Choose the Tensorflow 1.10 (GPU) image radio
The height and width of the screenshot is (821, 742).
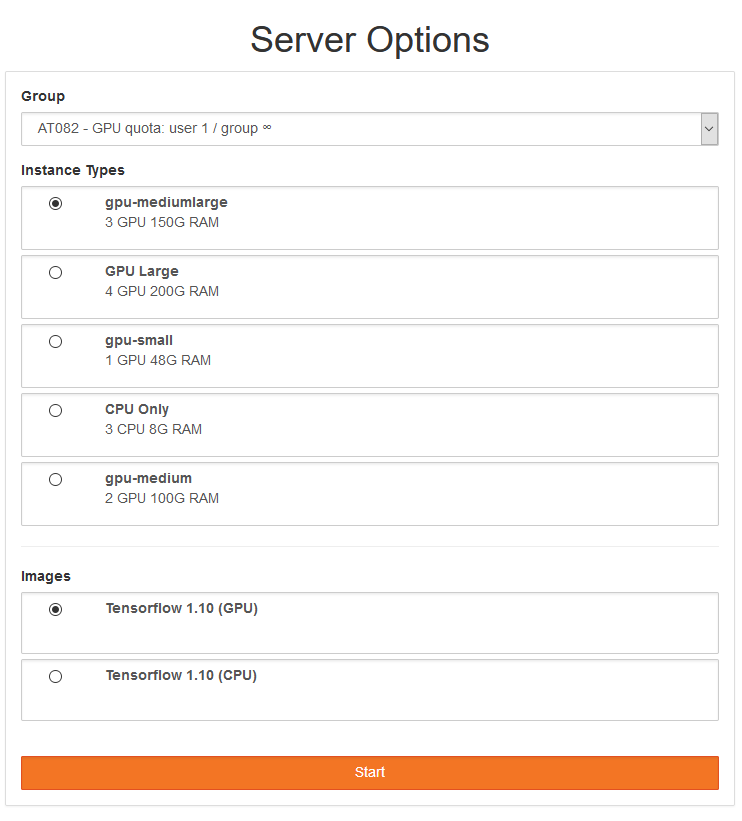(55, 610)
